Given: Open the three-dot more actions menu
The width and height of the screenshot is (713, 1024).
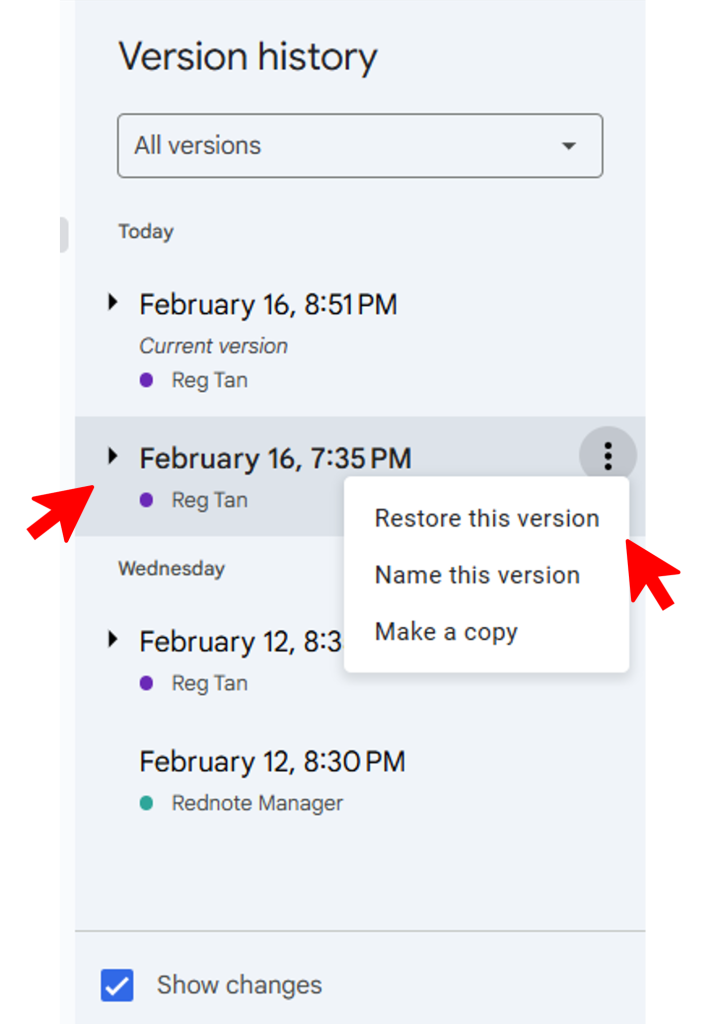Looking at the screenshot, I should (607, 457).
